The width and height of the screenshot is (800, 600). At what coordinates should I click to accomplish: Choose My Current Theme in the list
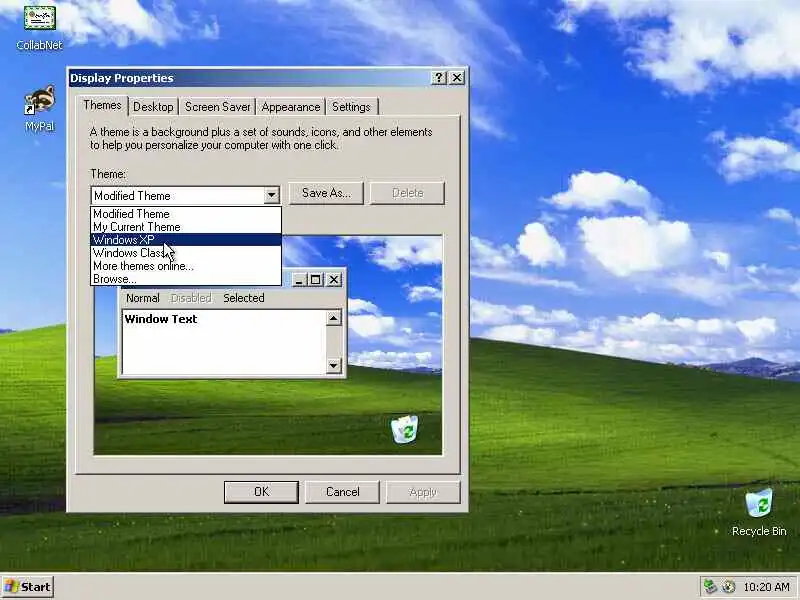coord(186,227)
